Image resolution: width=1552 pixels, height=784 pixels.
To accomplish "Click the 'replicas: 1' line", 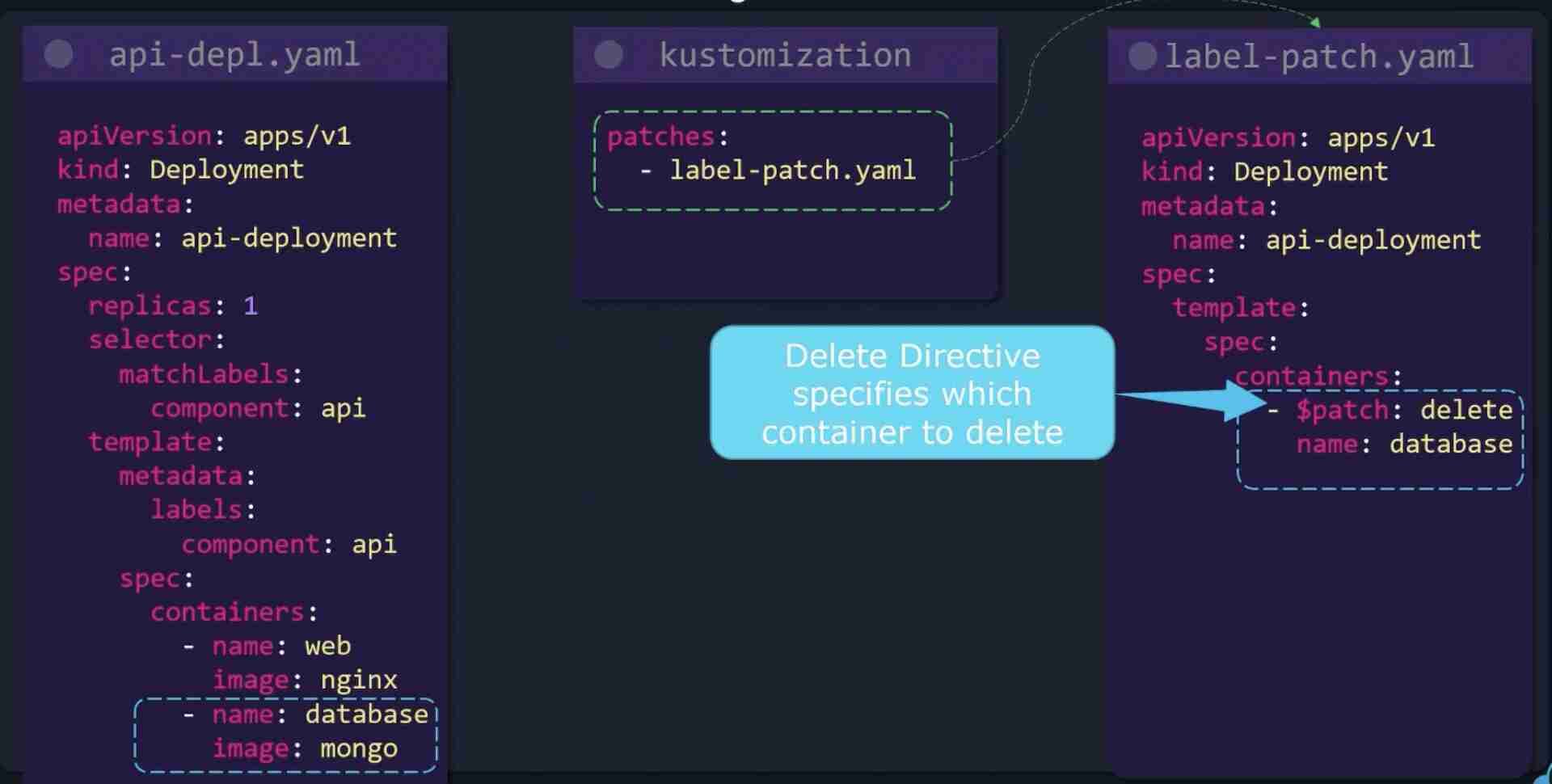I will coord(173,306).
